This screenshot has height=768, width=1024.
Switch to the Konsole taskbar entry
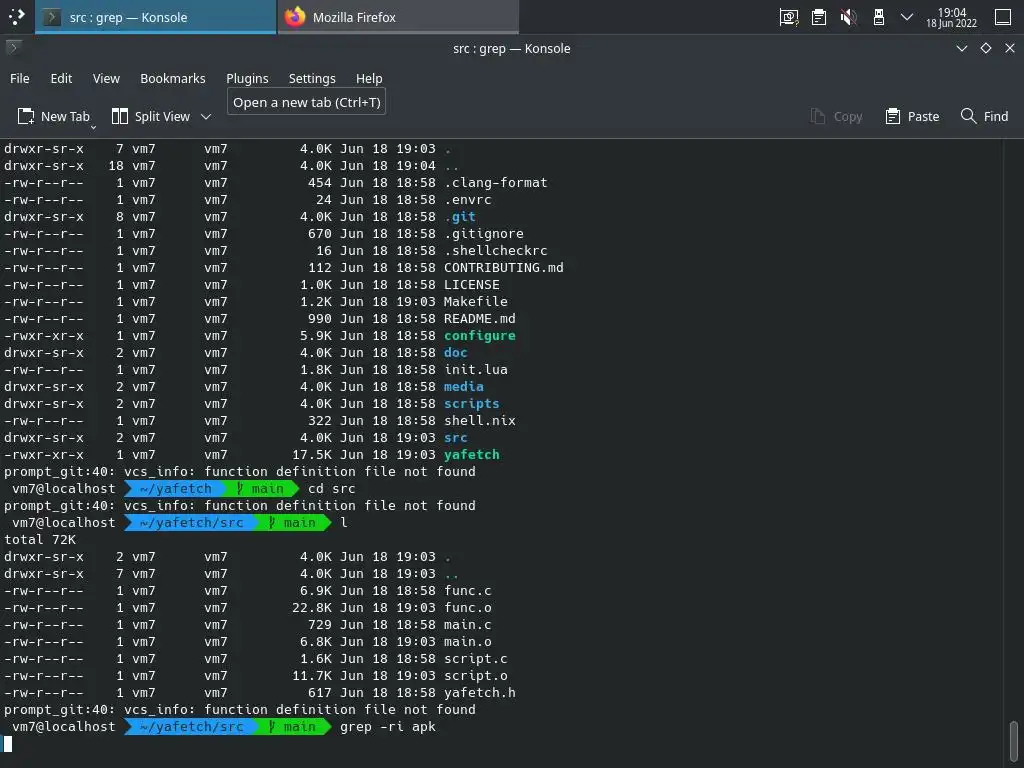(155, 17)
